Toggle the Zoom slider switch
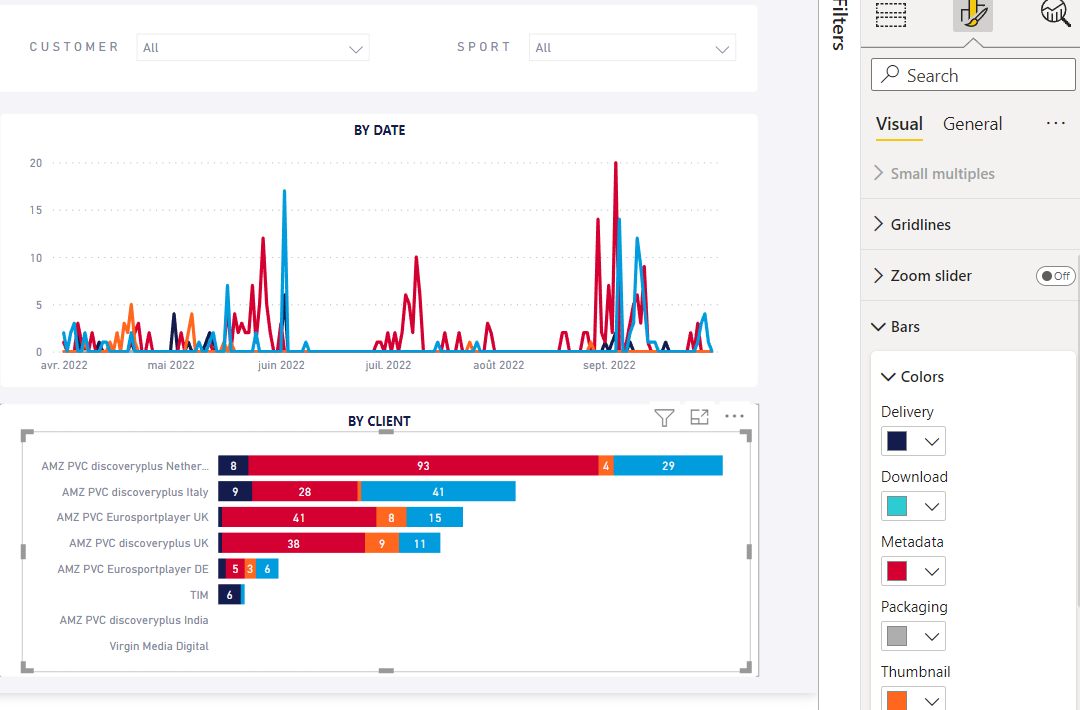The image size is (1080, 710). coord(1055,276)
